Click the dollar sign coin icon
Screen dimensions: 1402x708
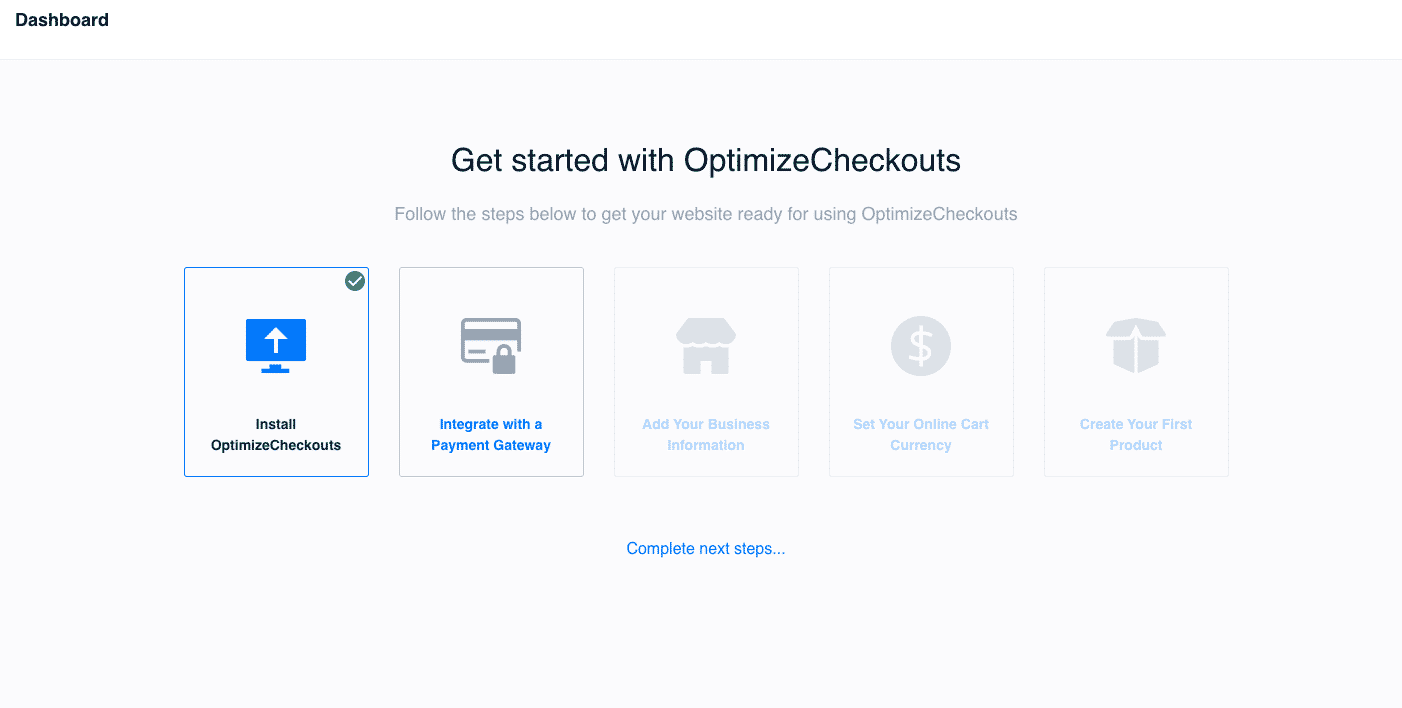(921, 346)
